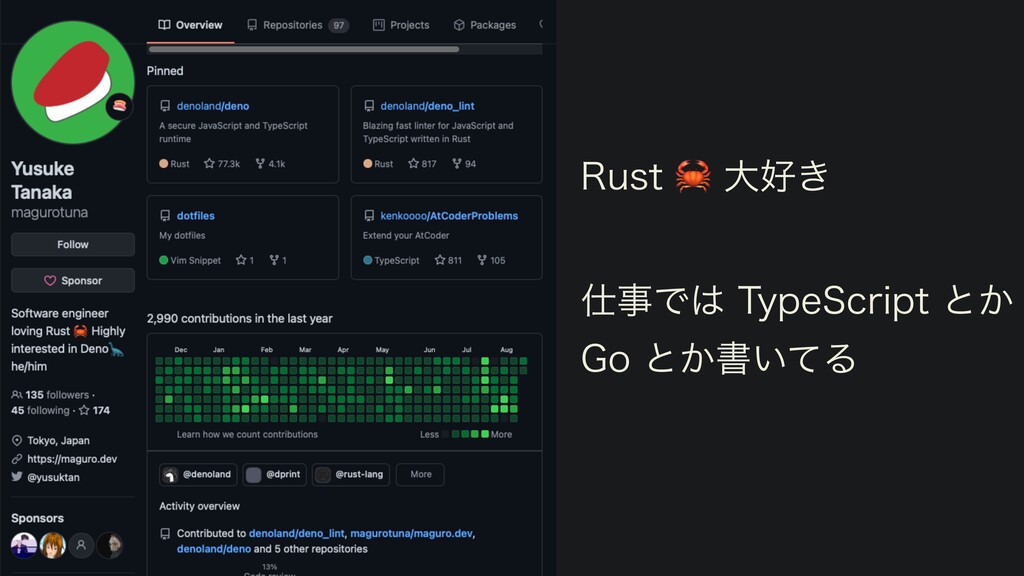Switch to the Repositories tab
This screenshot has height=576, width=1024.
pos(297,25)
